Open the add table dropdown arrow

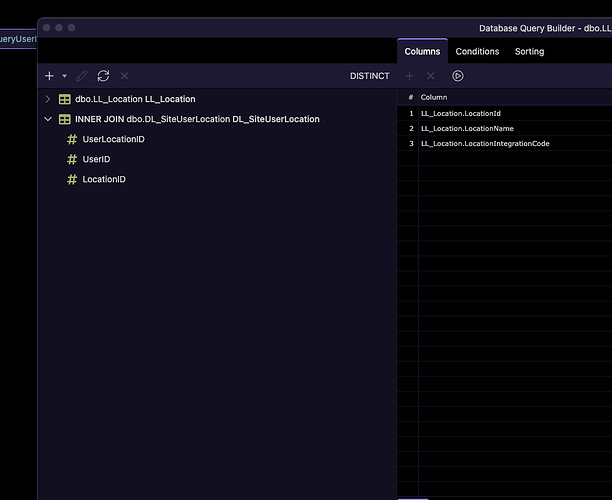[64, 76]
